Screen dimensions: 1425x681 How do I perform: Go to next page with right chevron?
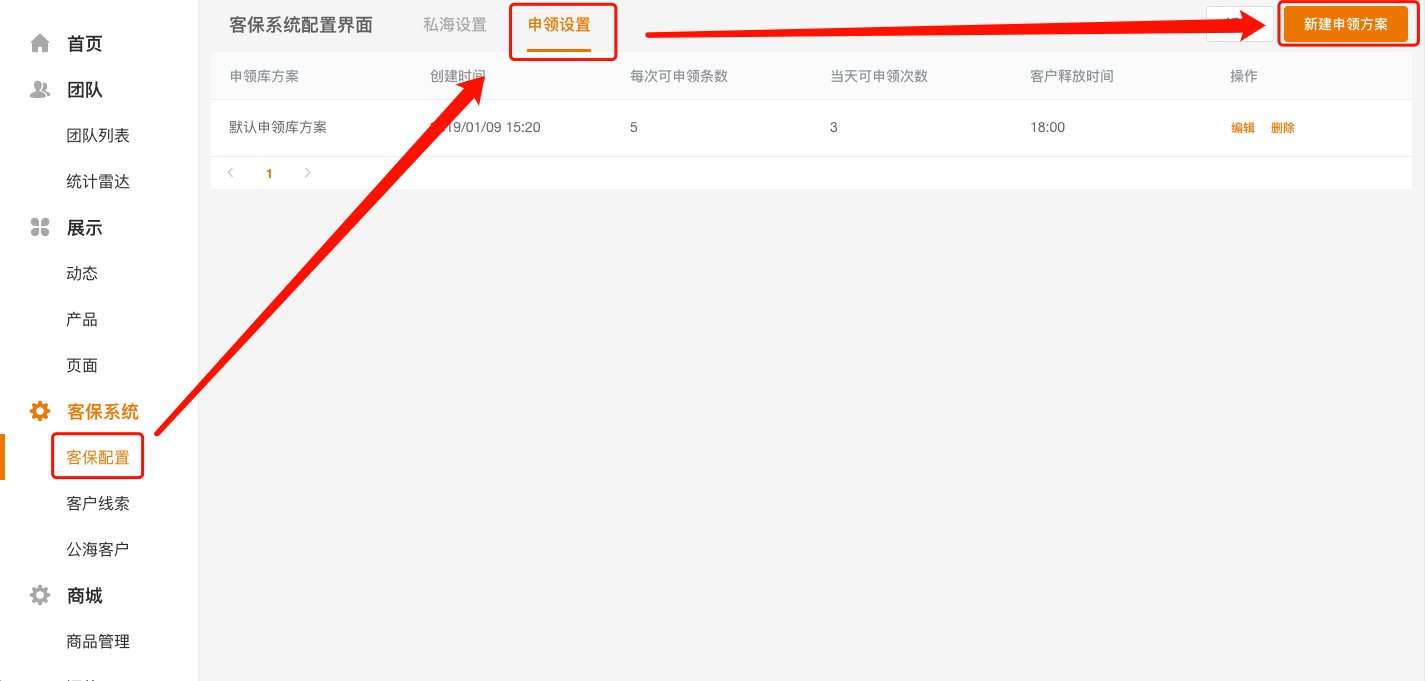coord(307,173)
